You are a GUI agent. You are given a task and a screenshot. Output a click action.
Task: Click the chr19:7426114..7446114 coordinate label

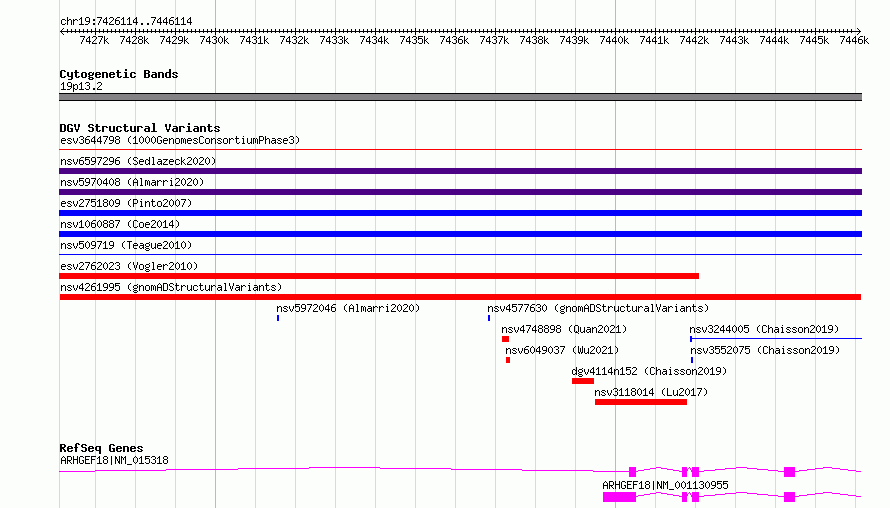(126, 21)
